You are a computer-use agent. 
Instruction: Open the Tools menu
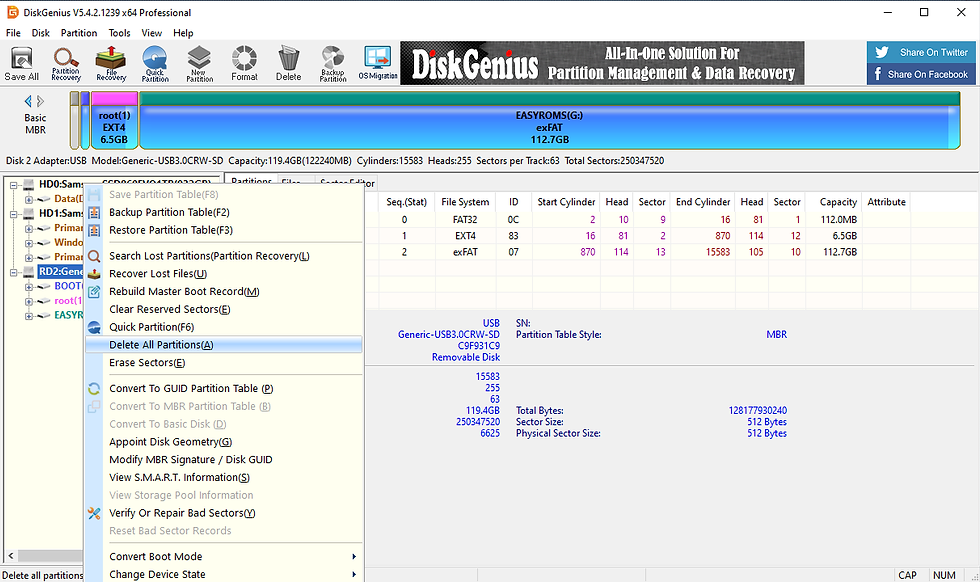tap(119, 33)
